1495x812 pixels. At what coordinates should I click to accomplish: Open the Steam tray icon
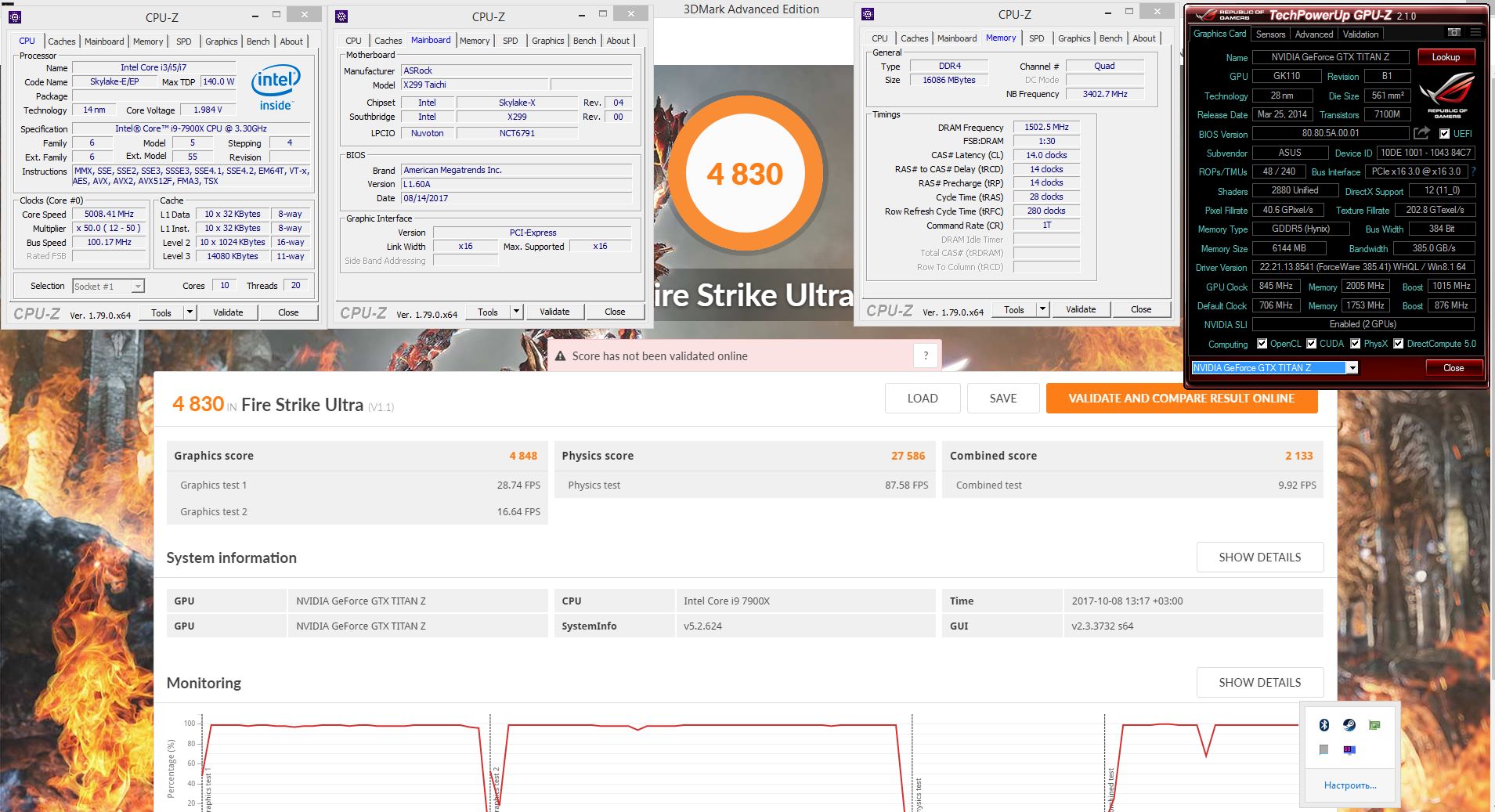click(1349, 725)
